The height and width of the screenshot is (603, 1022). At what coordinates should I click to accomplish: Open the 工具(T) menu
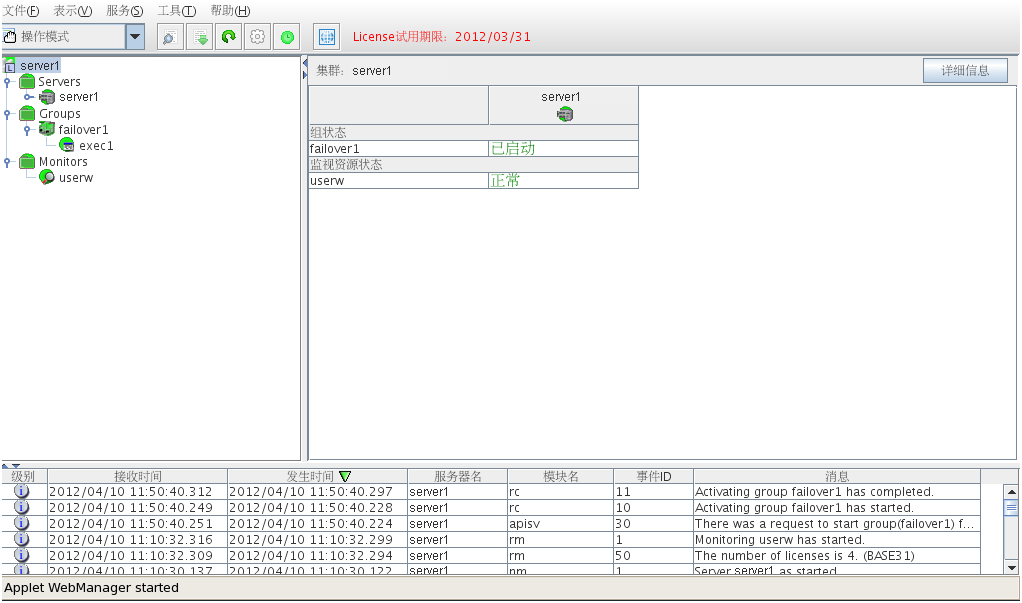[x=176, y=10]
